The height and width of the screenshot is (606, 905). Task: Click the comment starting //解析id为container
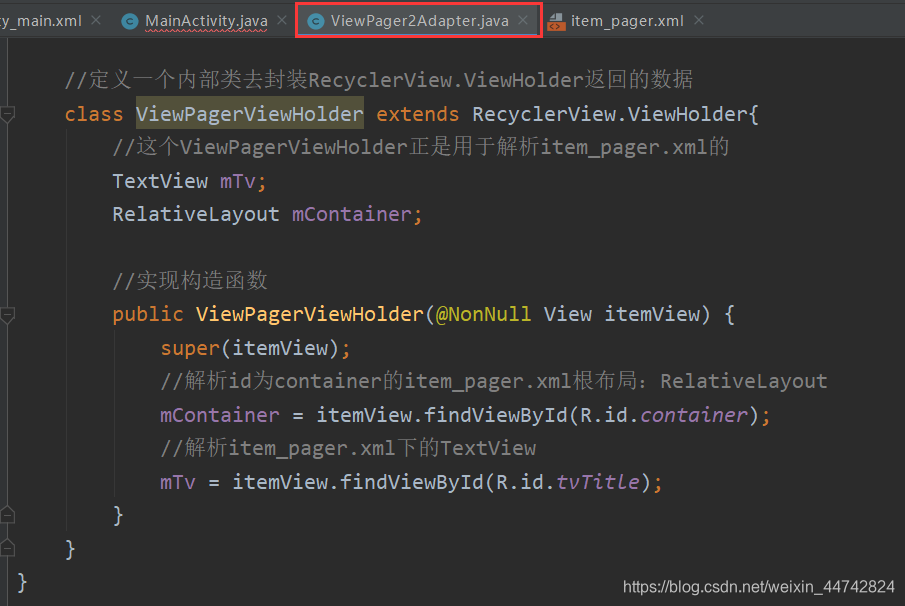pos(493,381)
